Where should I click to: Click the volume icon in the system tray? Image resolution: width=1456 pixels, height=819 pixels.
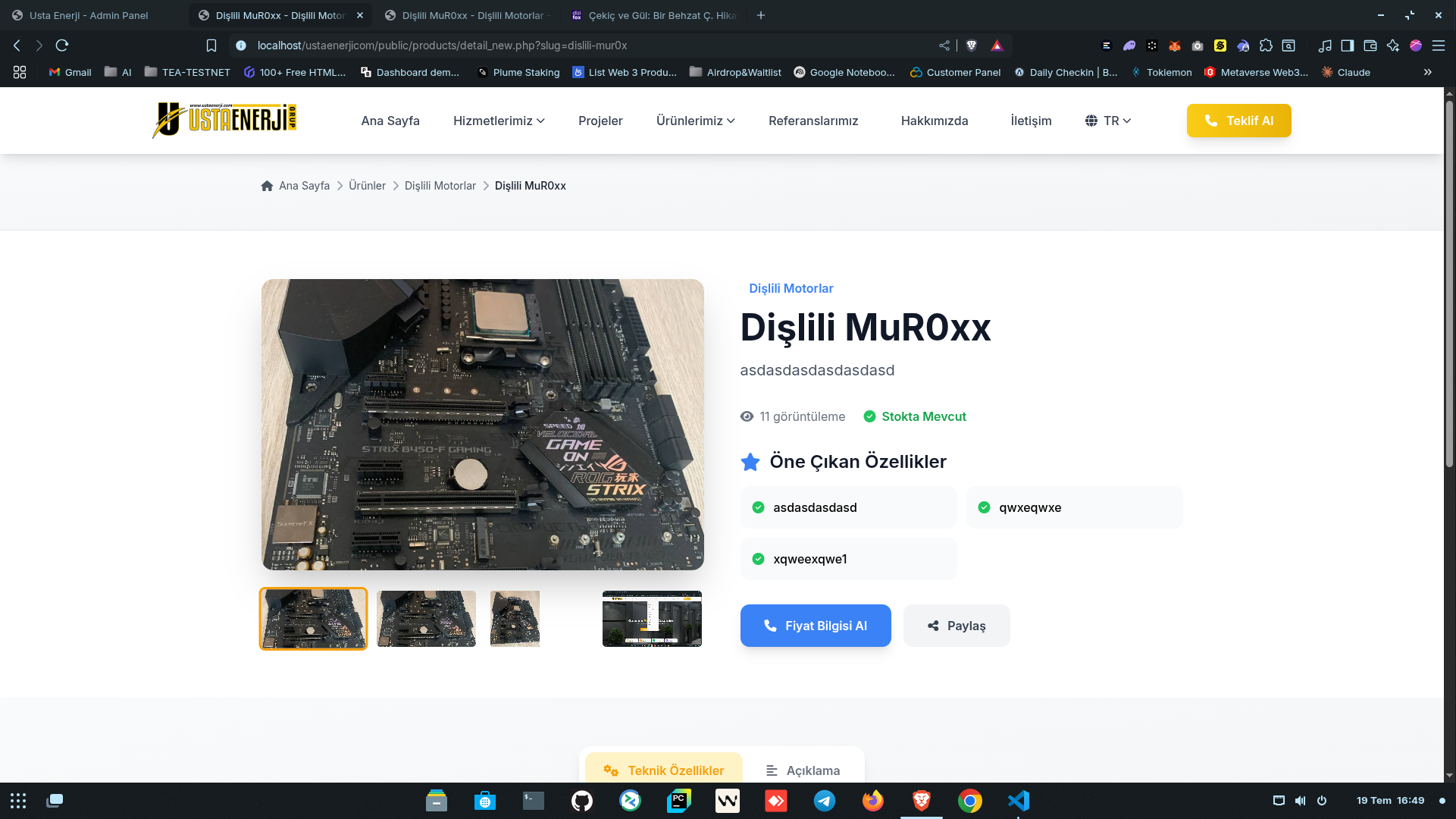pyautogui.click(x=1301, y=801)
